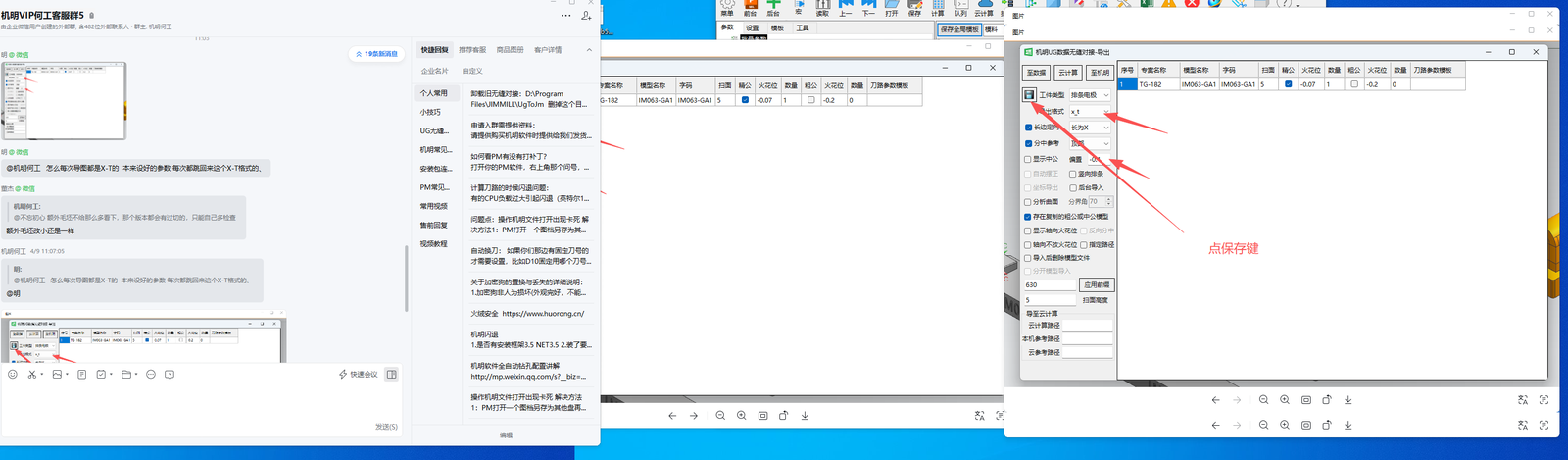Zoom out in the middle image viewer
1568x460 pixels.
[x=720, y=416]
